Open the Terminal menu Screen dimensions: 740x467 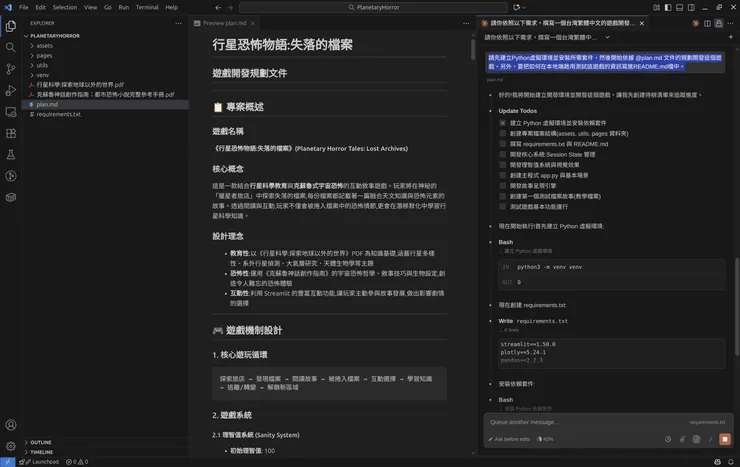coord(147,7)
